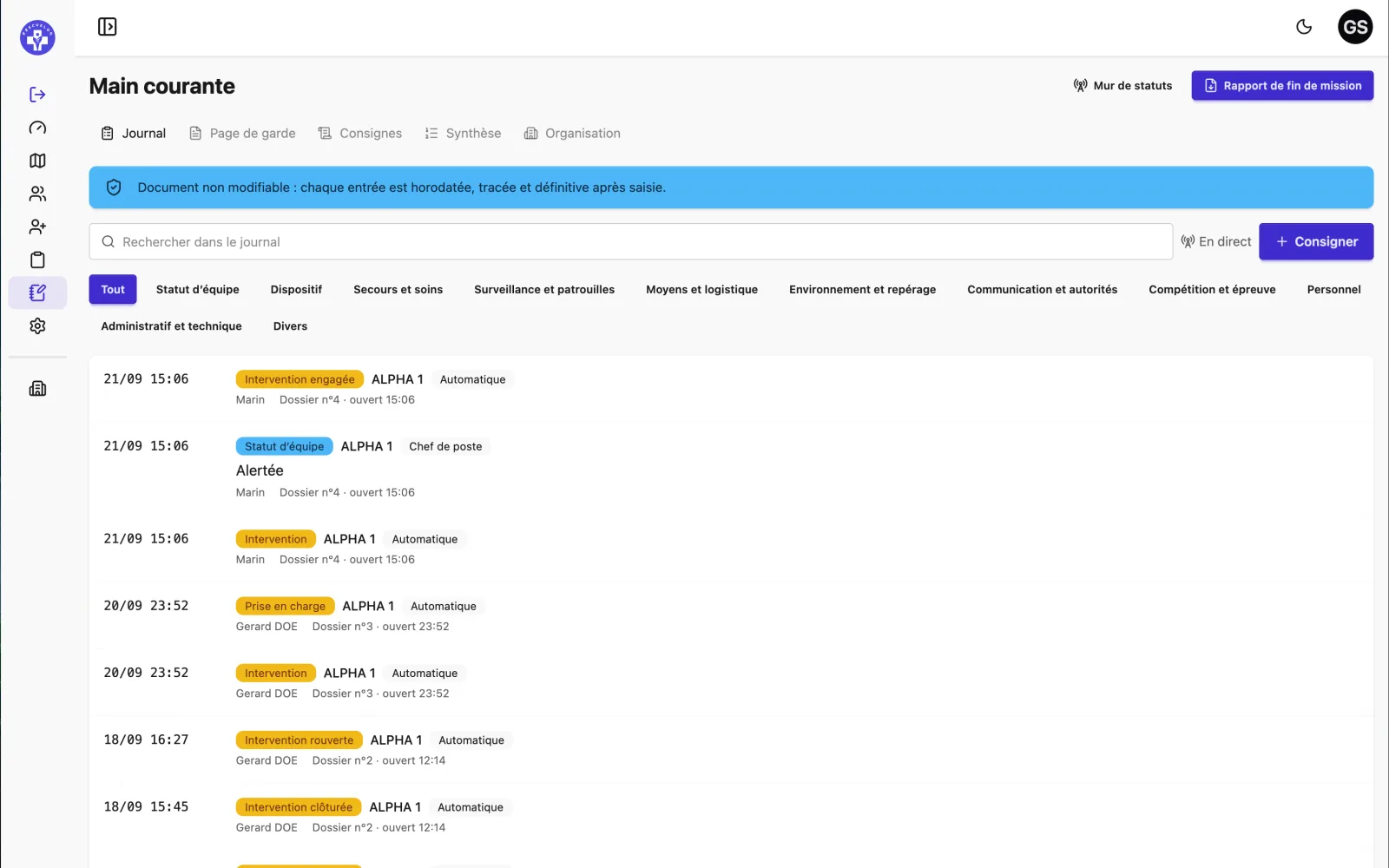Filter by Dispositif

(x=296, y=289)
